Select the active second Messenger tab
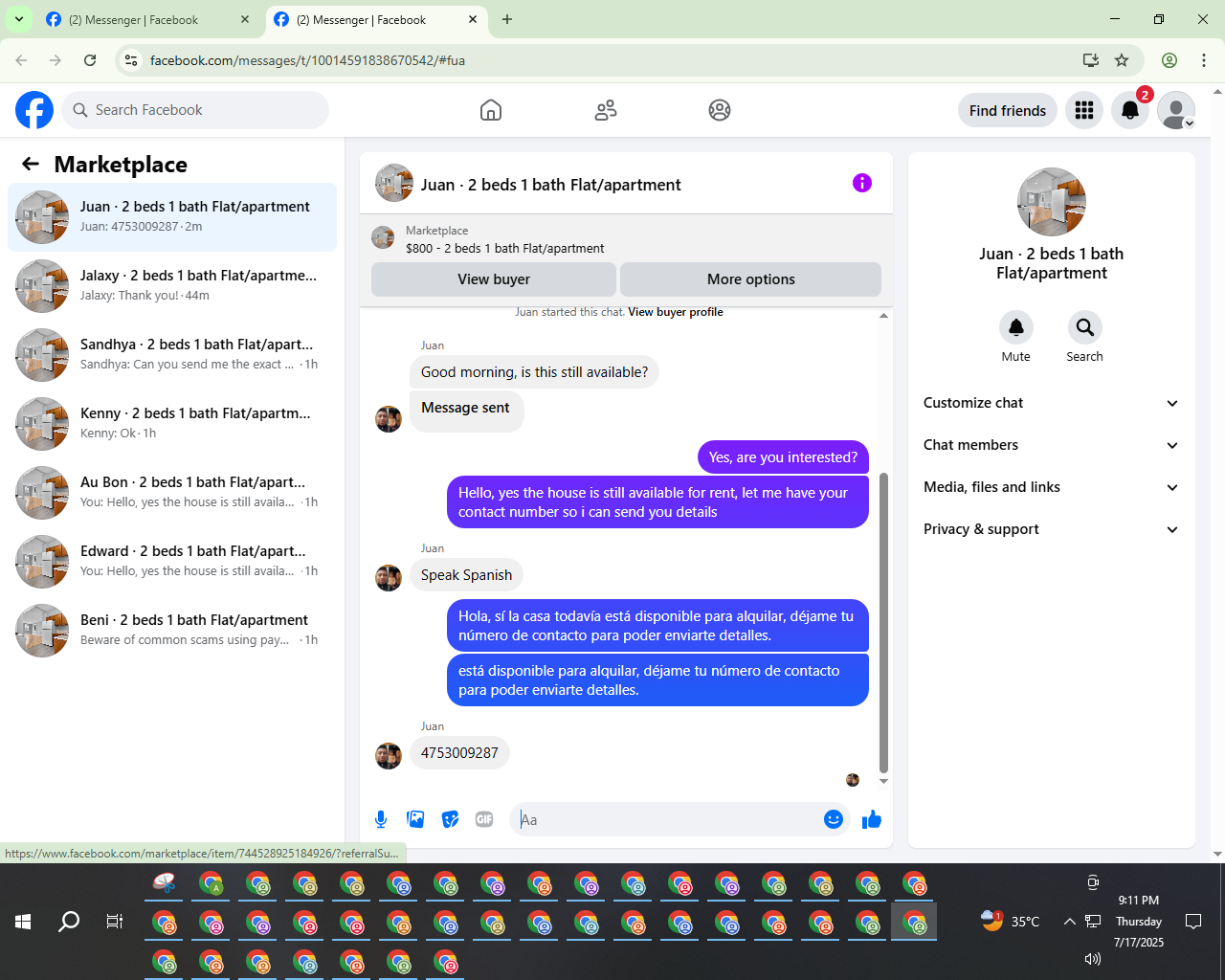 tap(375, 19)
